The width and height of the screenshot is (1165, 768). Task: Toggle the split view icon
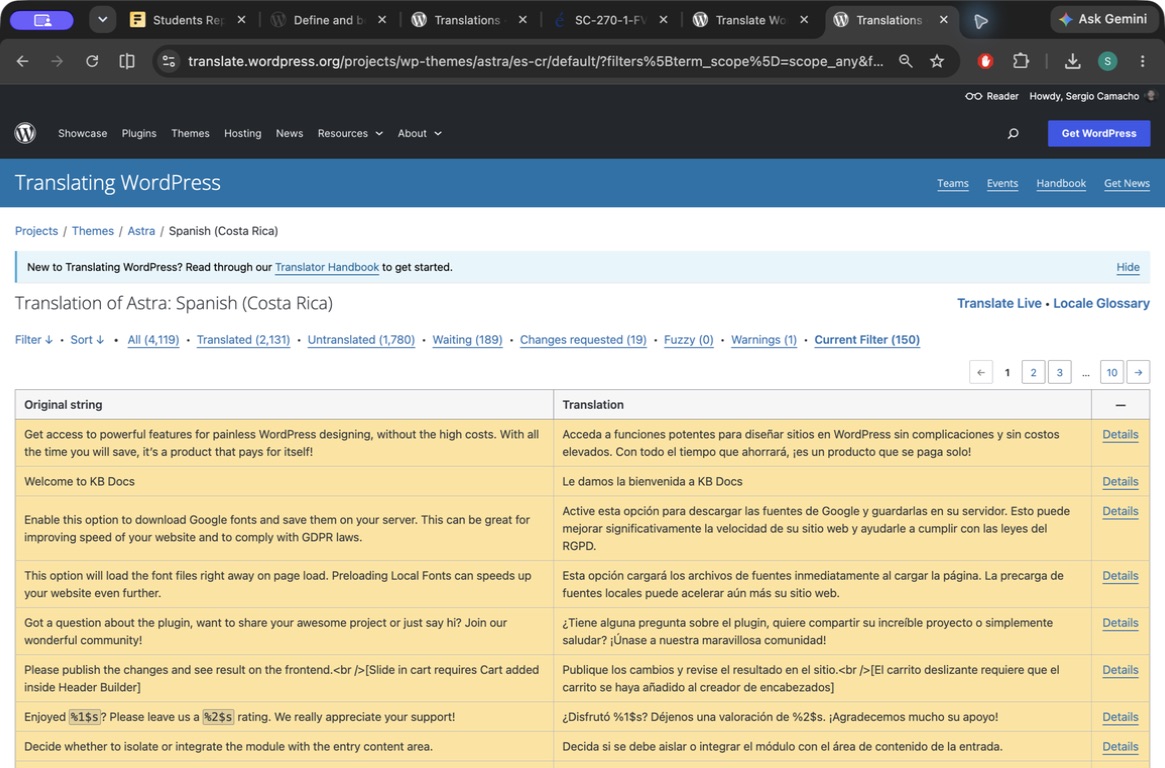(127, 61)
